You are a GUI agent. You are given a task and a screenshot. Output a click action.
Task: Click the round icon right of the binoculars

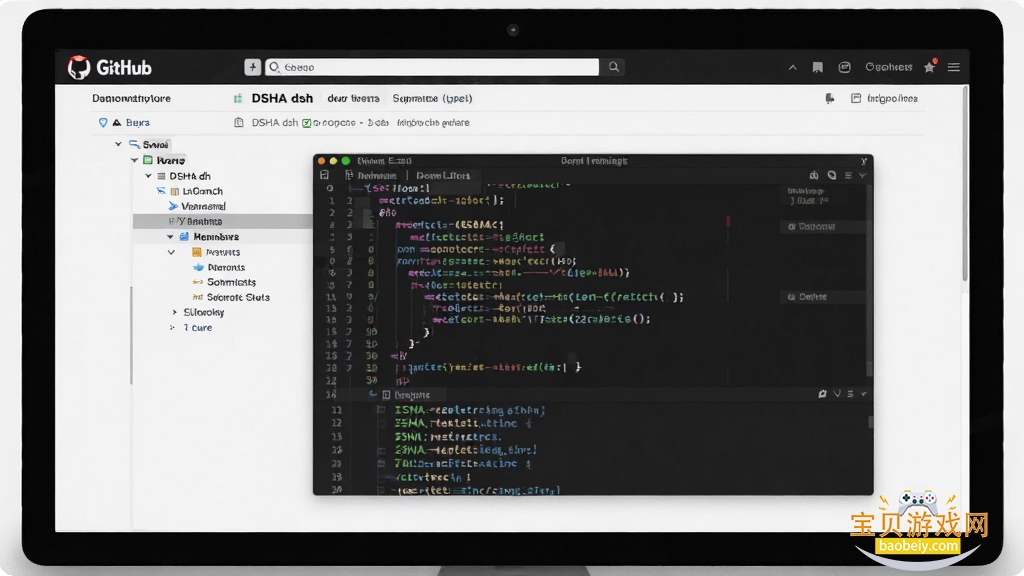[x=832, y=175]
